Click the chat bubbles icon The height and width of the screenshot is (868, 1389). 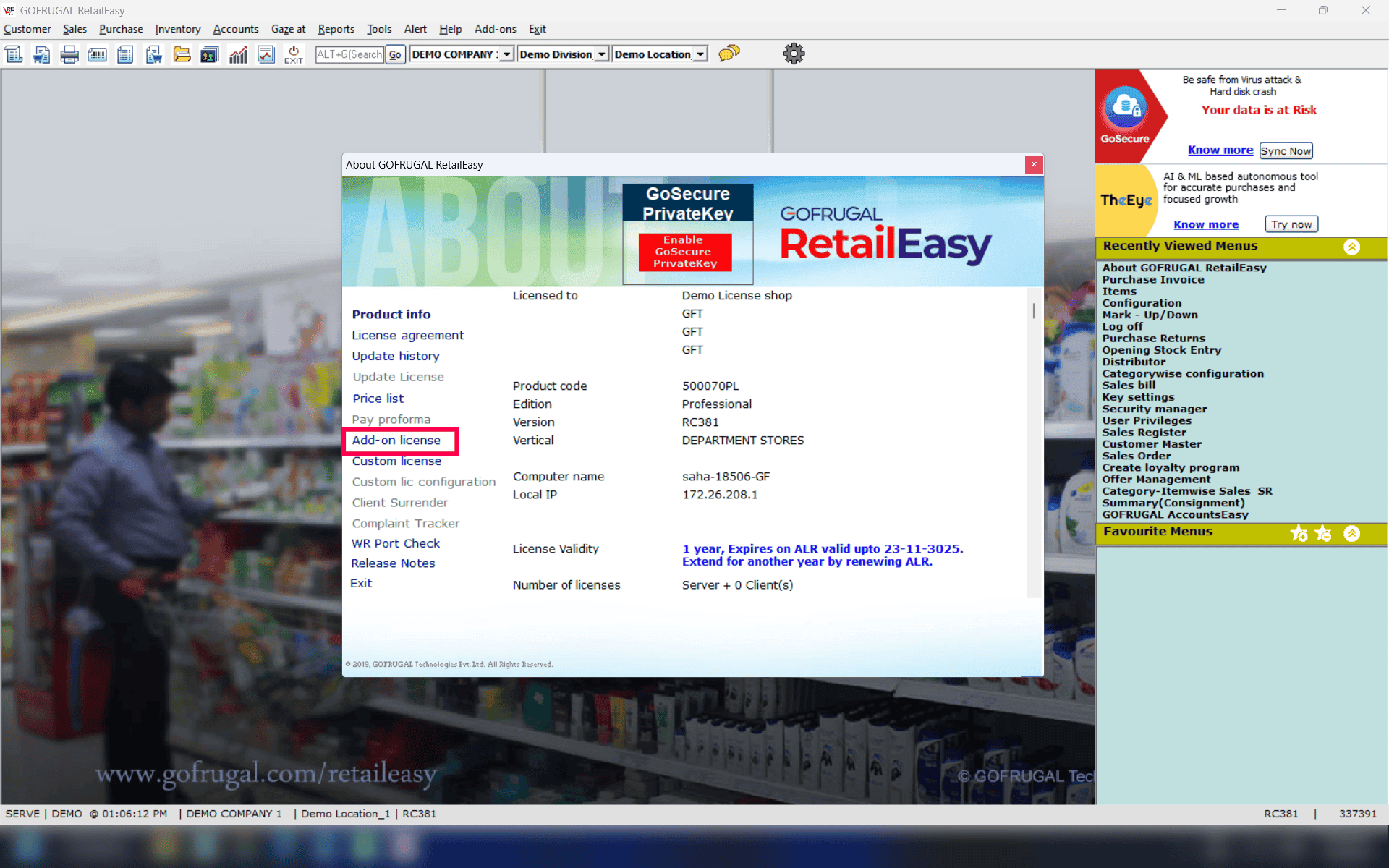click(729, 54)
